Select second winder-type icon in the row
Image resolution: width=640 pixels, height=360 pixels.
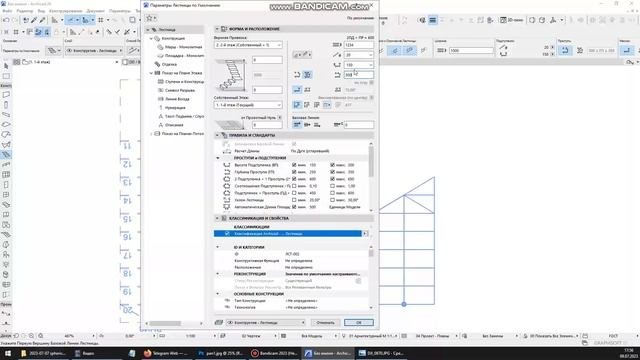[x=307, y=105]
